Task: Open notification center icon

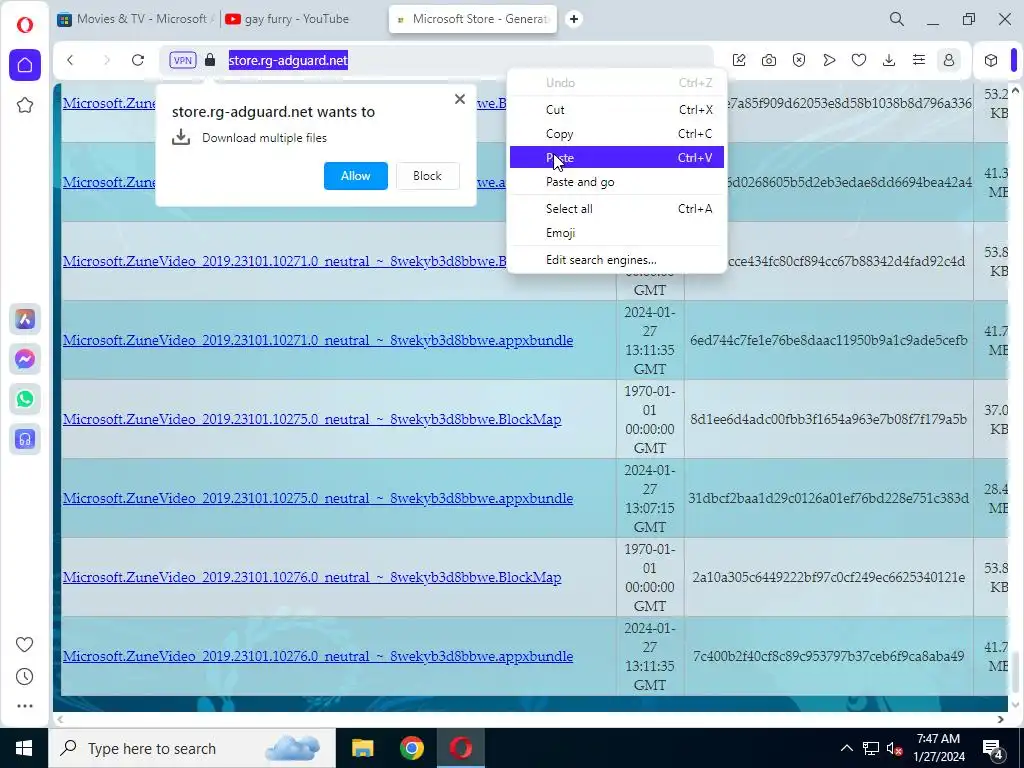Action: tap(993, 749)
